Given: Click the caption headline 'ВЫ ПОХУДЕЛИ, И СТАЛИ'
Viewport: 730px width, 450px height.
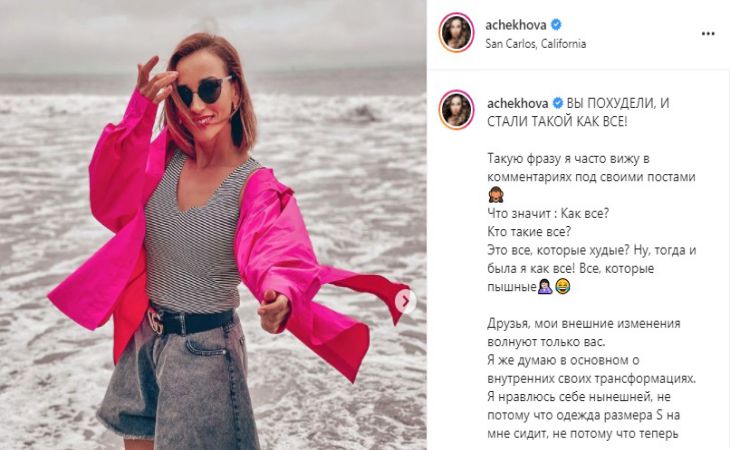Looking at the screenshot, I should [578, 112].
